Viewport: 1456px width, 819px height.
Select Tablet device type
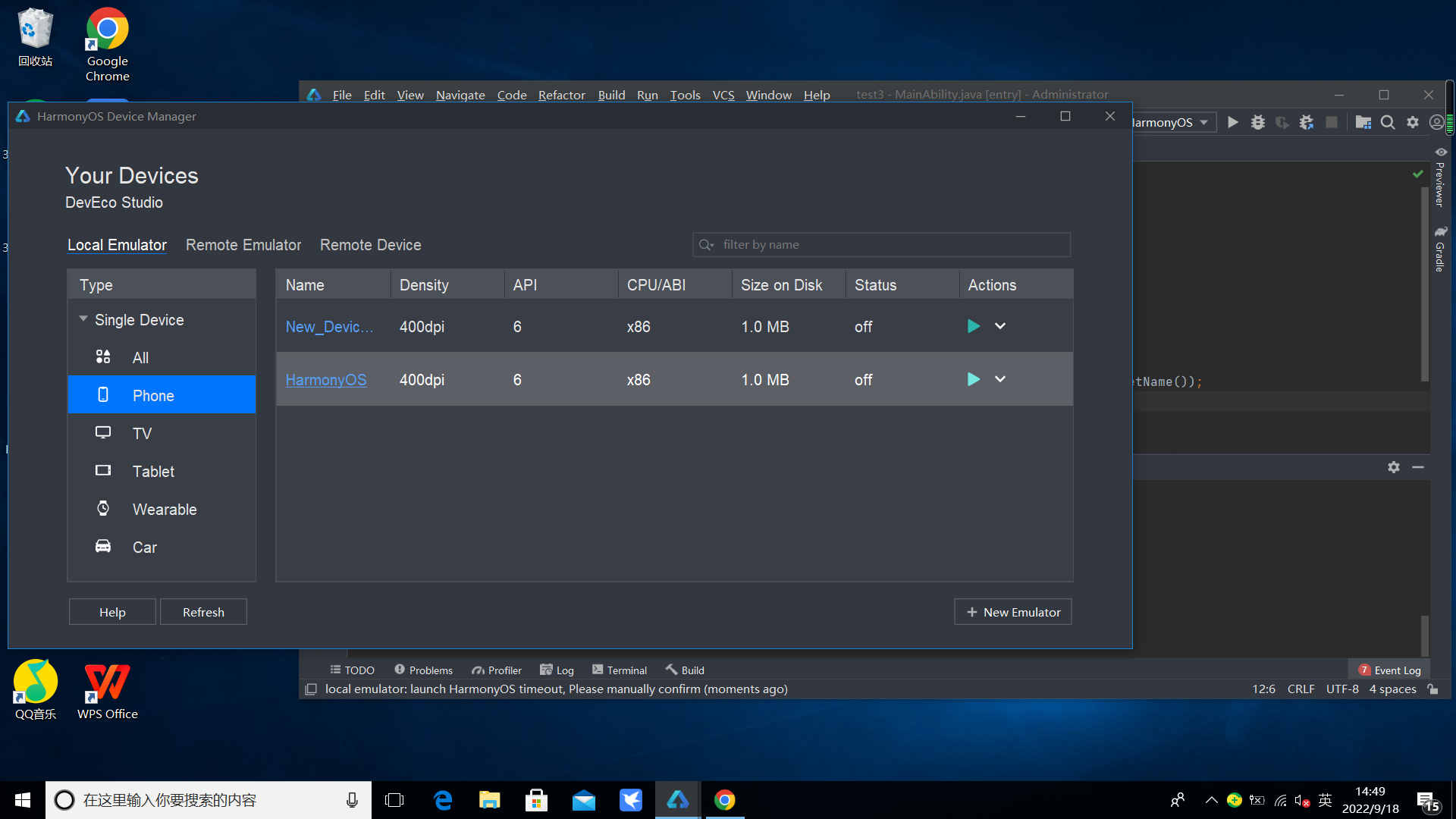[x=162, y=471]
